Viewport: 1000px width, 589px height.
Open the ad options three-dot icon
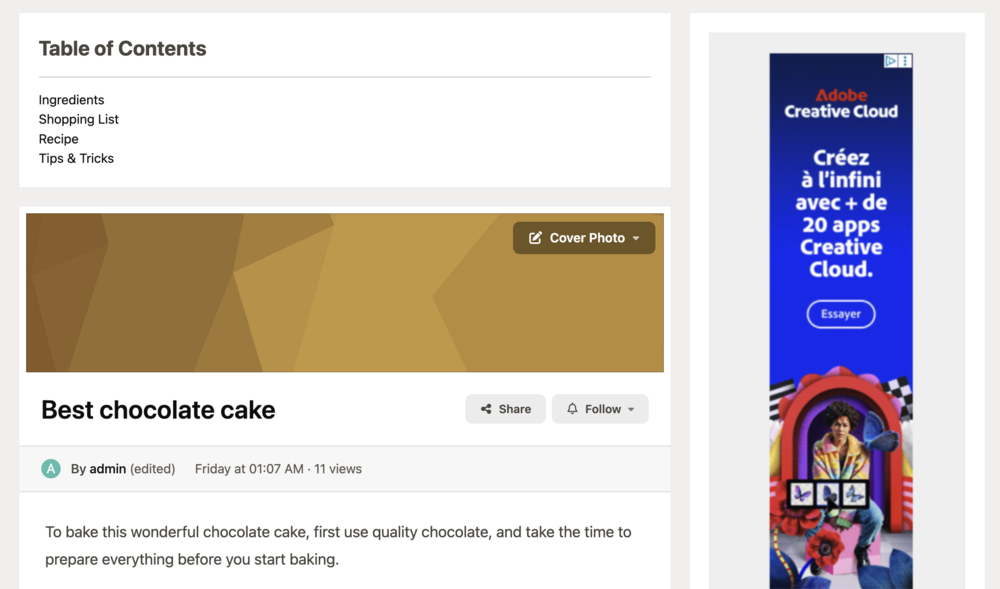tap(906, 61)
